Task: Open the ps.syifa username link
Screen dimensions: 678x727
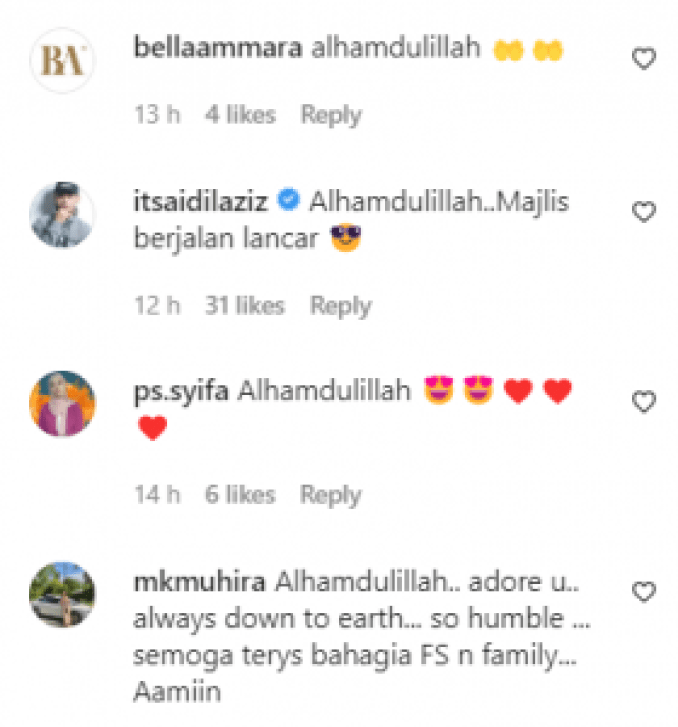Action: point(181,391)
